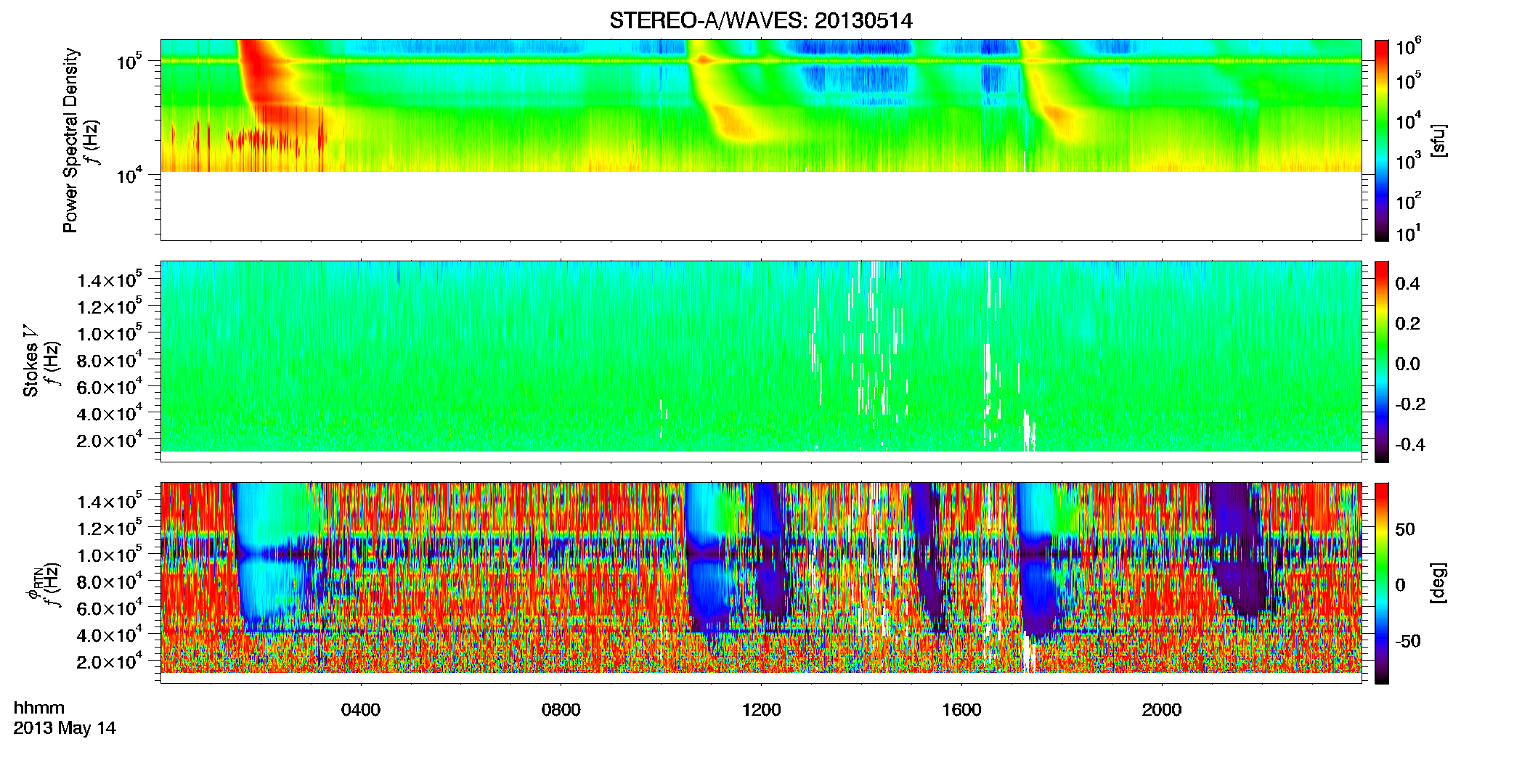Click the phi RTN degrees colorbar
1522x784 pixels.
click(1382, 583)
